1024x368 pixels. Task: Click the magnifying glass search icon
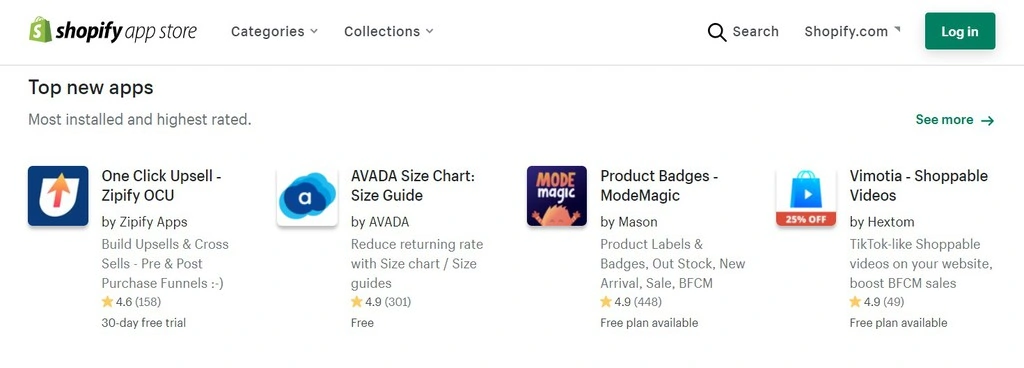coord(717,32)
